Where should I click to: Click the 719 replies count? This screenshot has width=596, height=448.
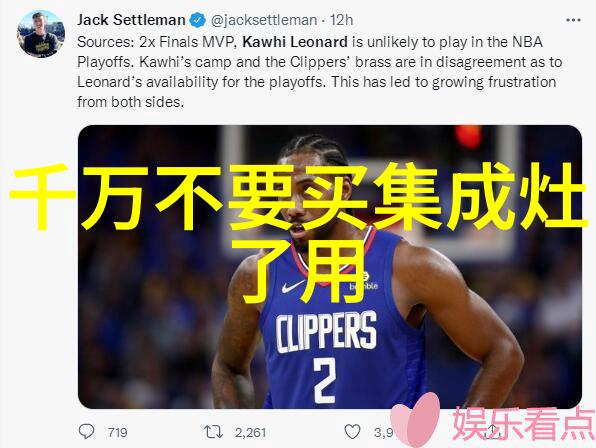(117, 432)
